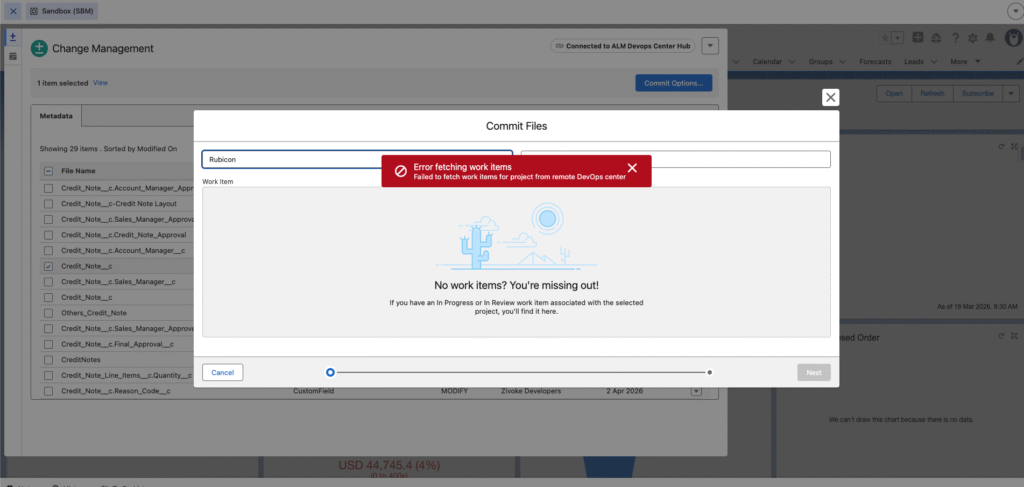Open the Salesforce Help question mark icon

click(955, 38)
